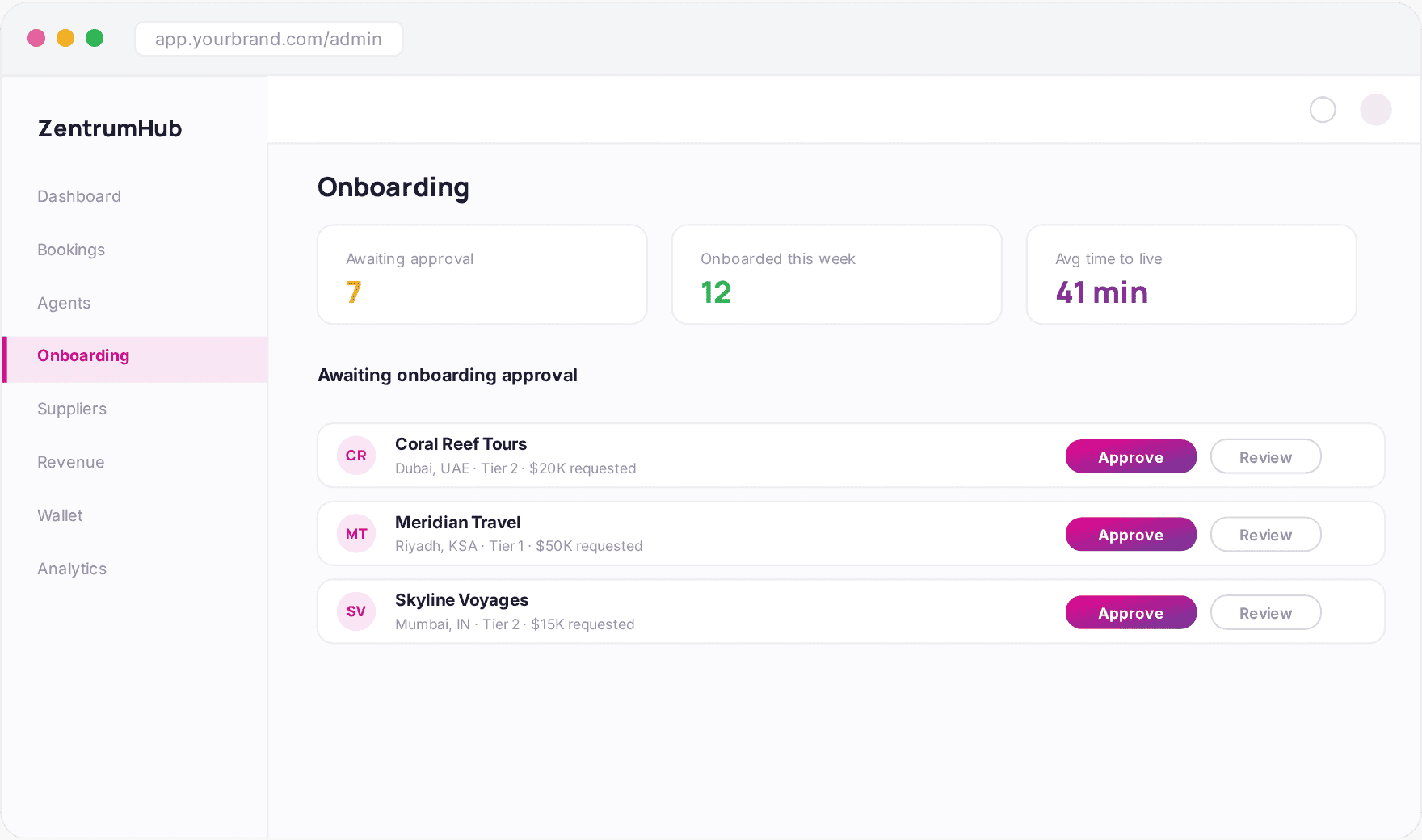1422x840 pixels.
Task: Click the value 12 onboarded this week
Action: (716, 292)
